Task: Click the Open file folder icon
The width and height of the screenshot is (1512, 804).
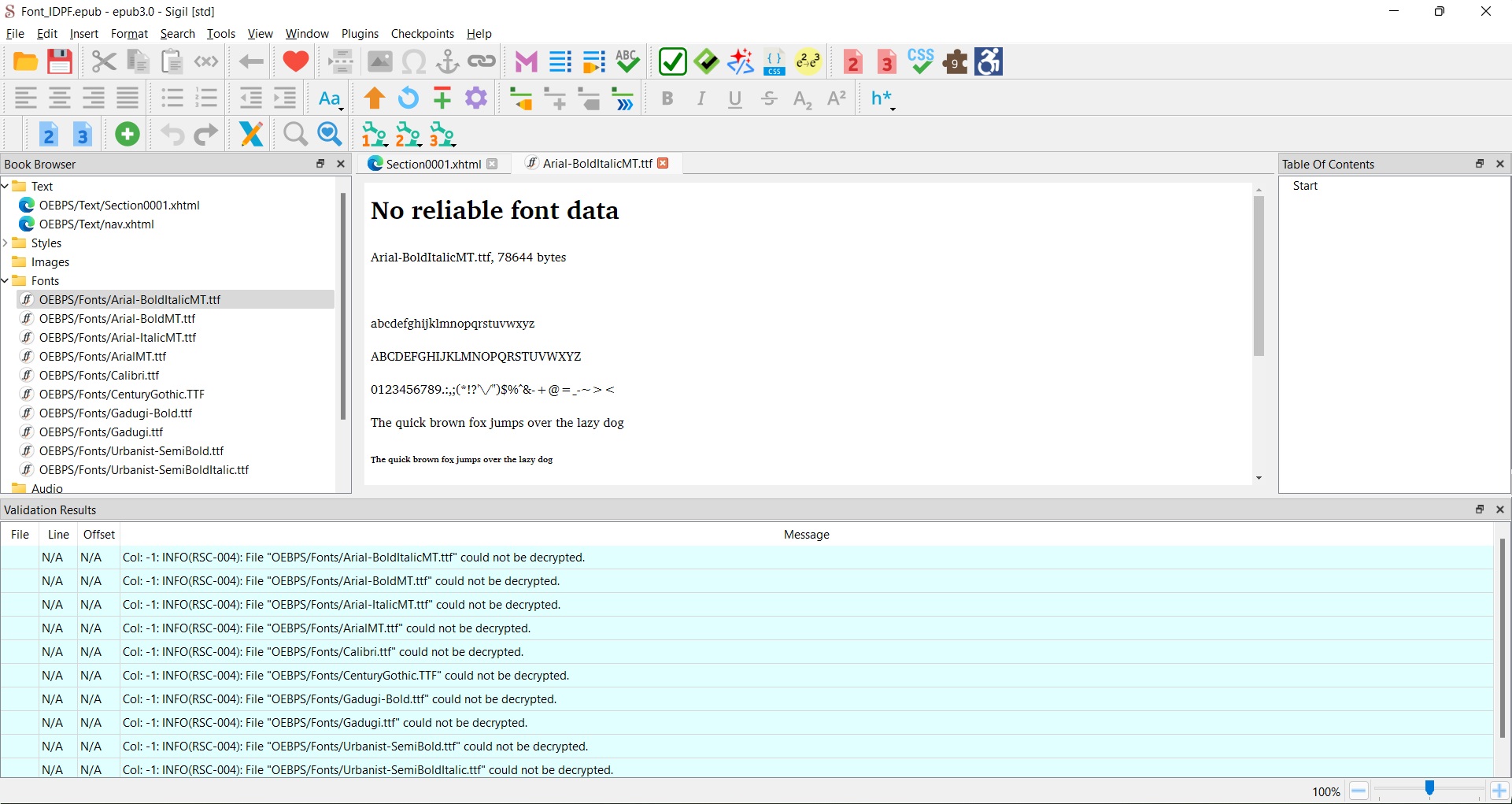Action: [25, 61]
